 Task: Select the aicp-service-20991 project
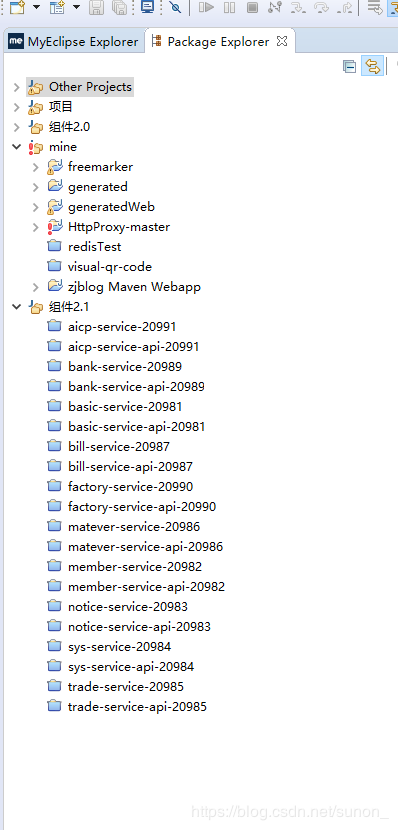pyautogui.click(x=122, y=327)
